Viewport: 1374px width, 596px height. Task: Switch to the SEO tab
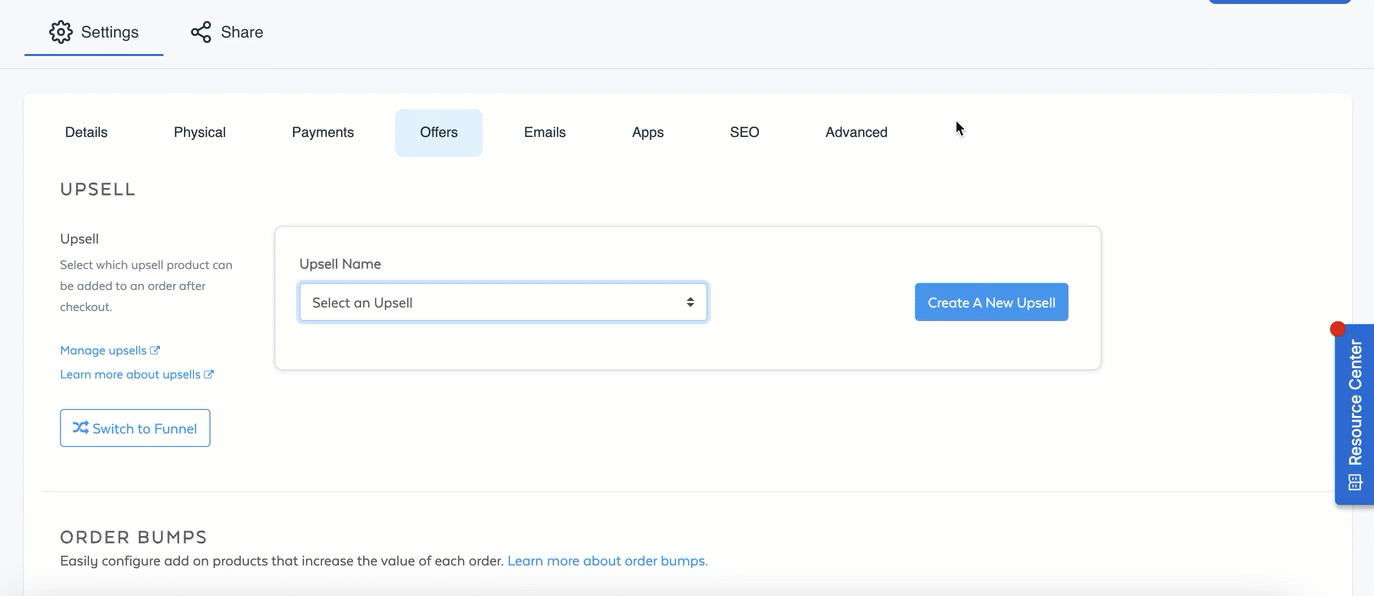tap(745, 132)
